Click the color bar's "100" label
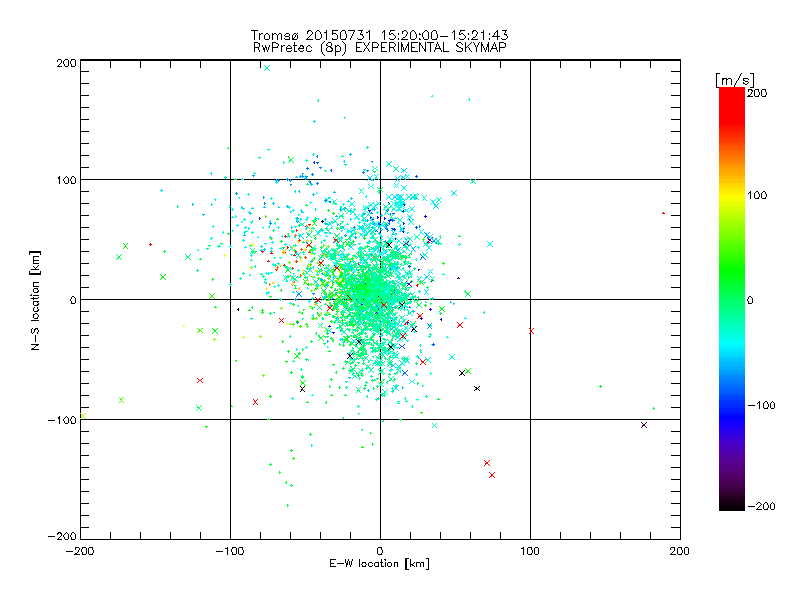The height and width of the screenshot is (600, 800). tap(757, 195)
